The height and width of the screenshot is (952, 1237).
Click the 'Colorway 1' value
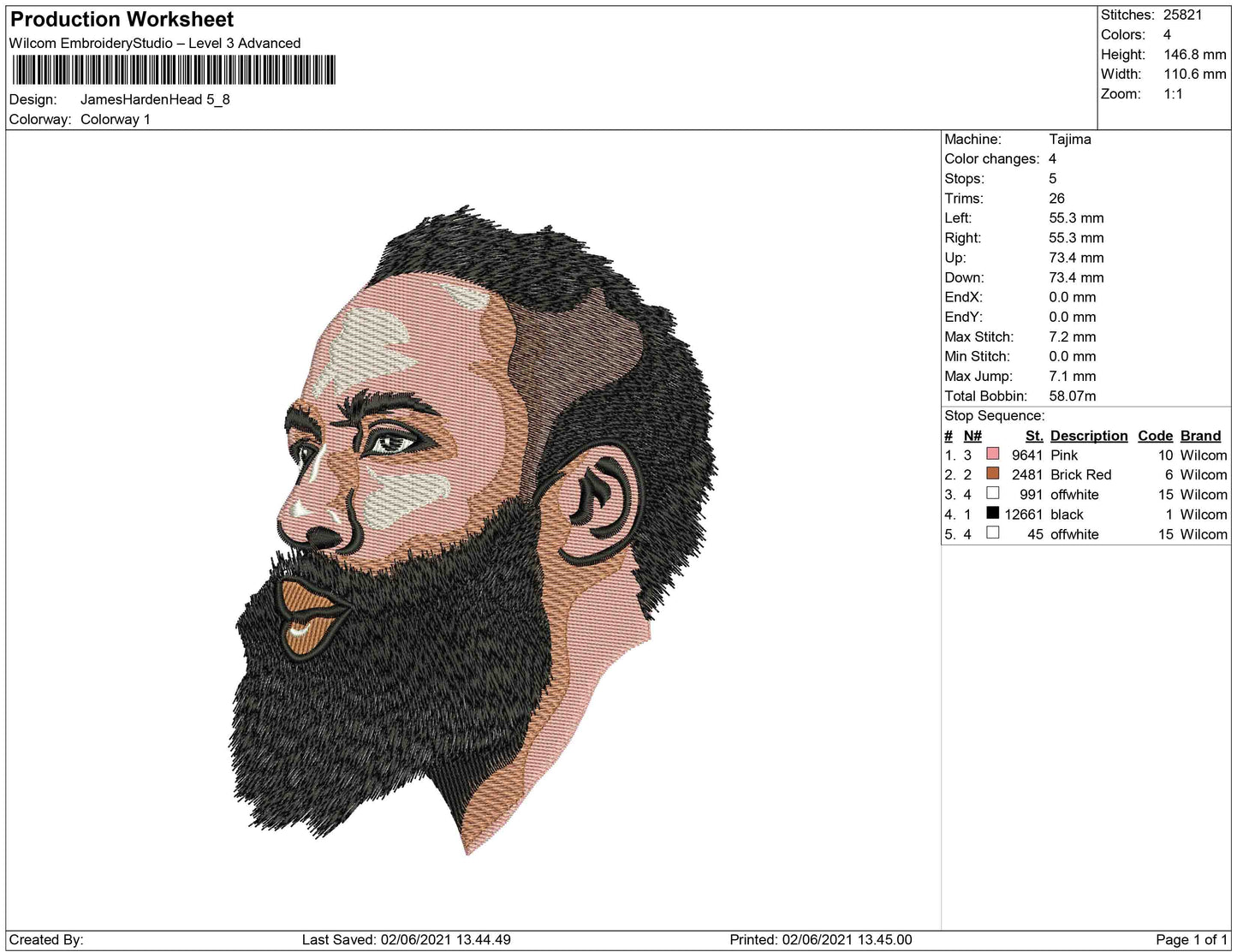point(116,119)
